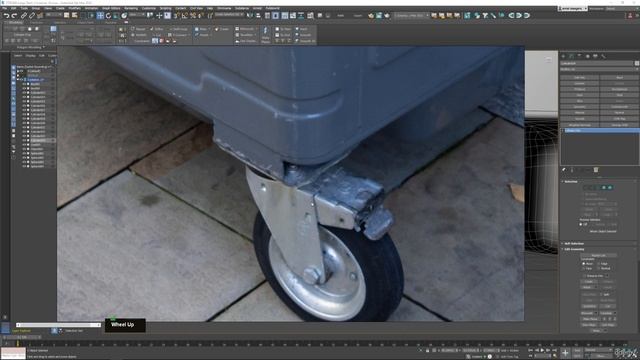Activate the Select and Rotate tool
The width and height of the screenshot is (640, 360).
pyautogui.click(x=108, y=16)
